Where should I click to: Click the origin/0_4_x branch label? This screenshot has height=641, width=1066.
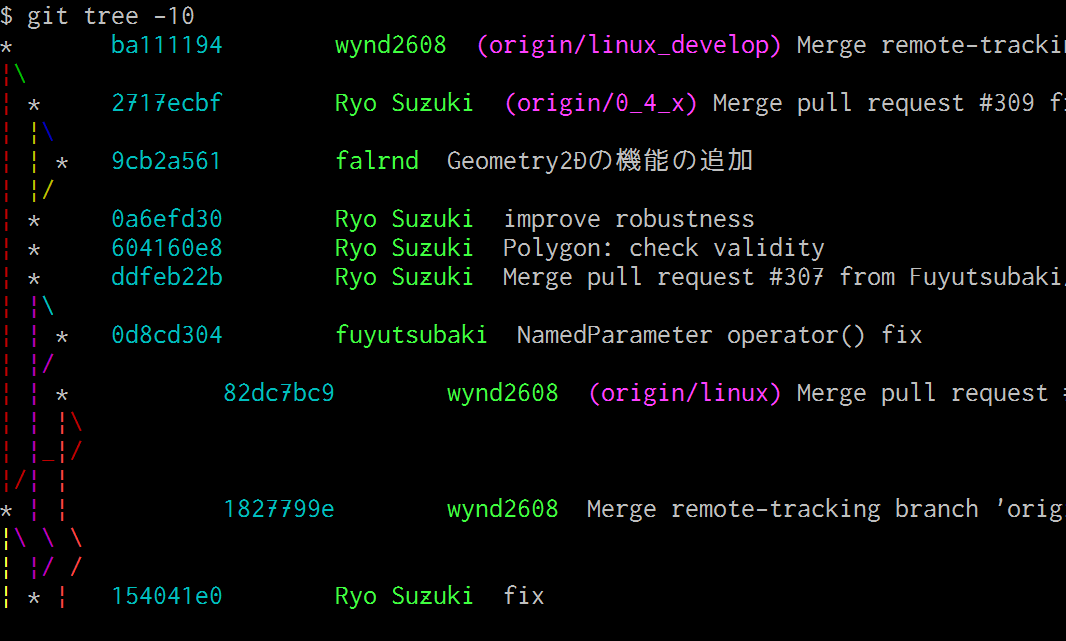(x=600, y=103)
